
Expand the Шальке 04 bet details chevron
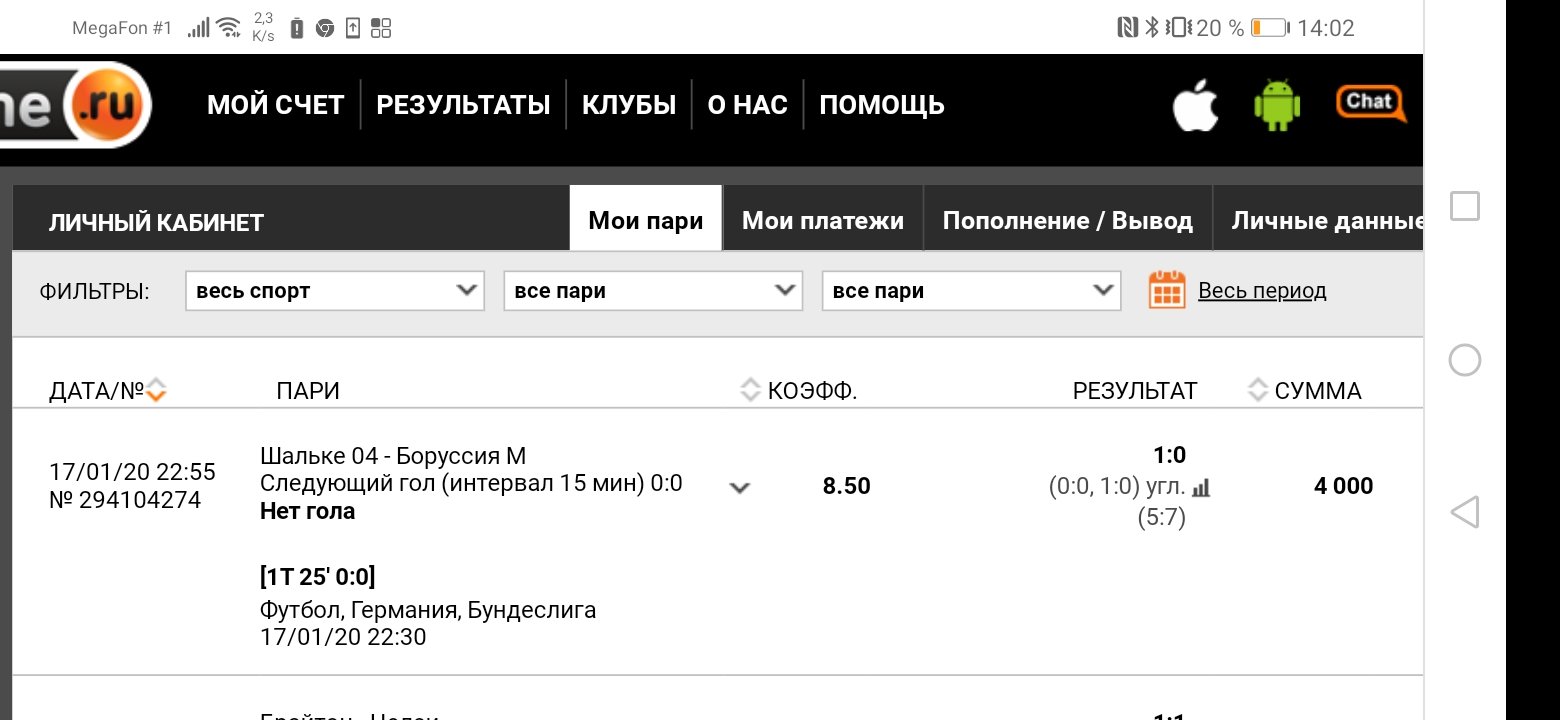point(740,488)
